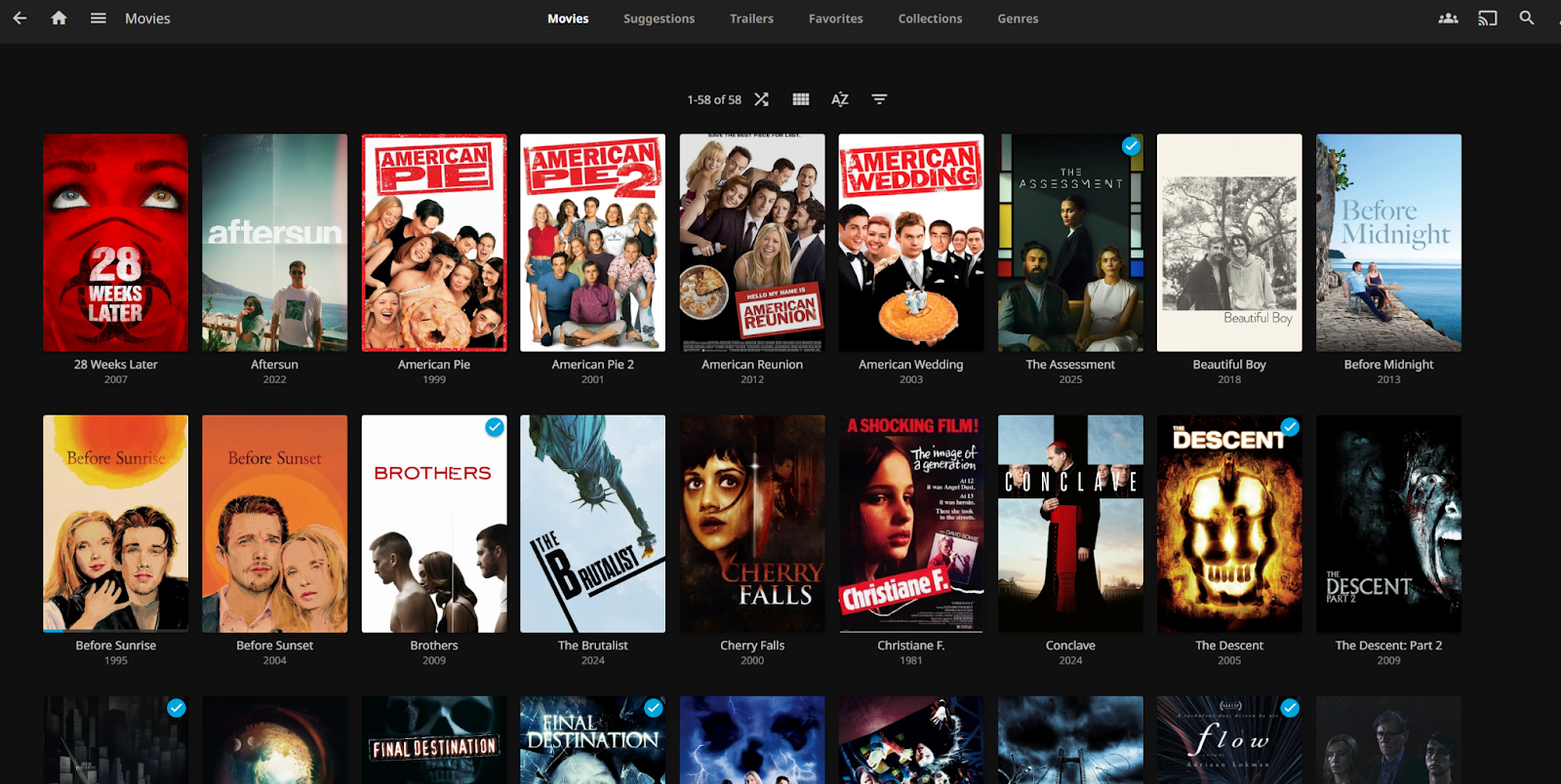Open the Before Sunset poster
This screenshot has height=784, width=1561.
point(275,524)
